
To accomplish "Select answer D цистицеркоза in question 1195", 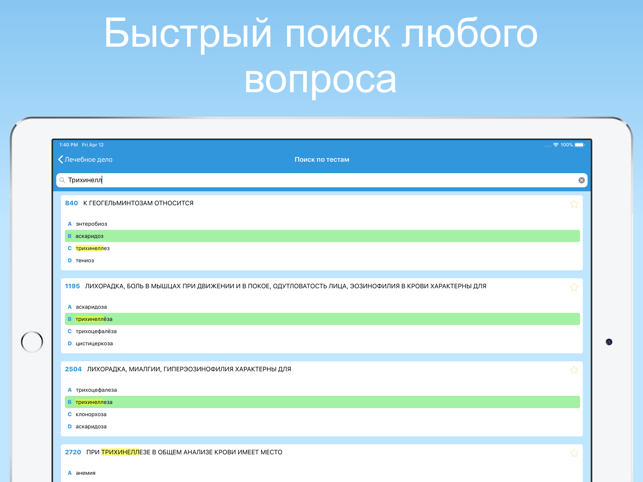I will [x=96, y=343].
